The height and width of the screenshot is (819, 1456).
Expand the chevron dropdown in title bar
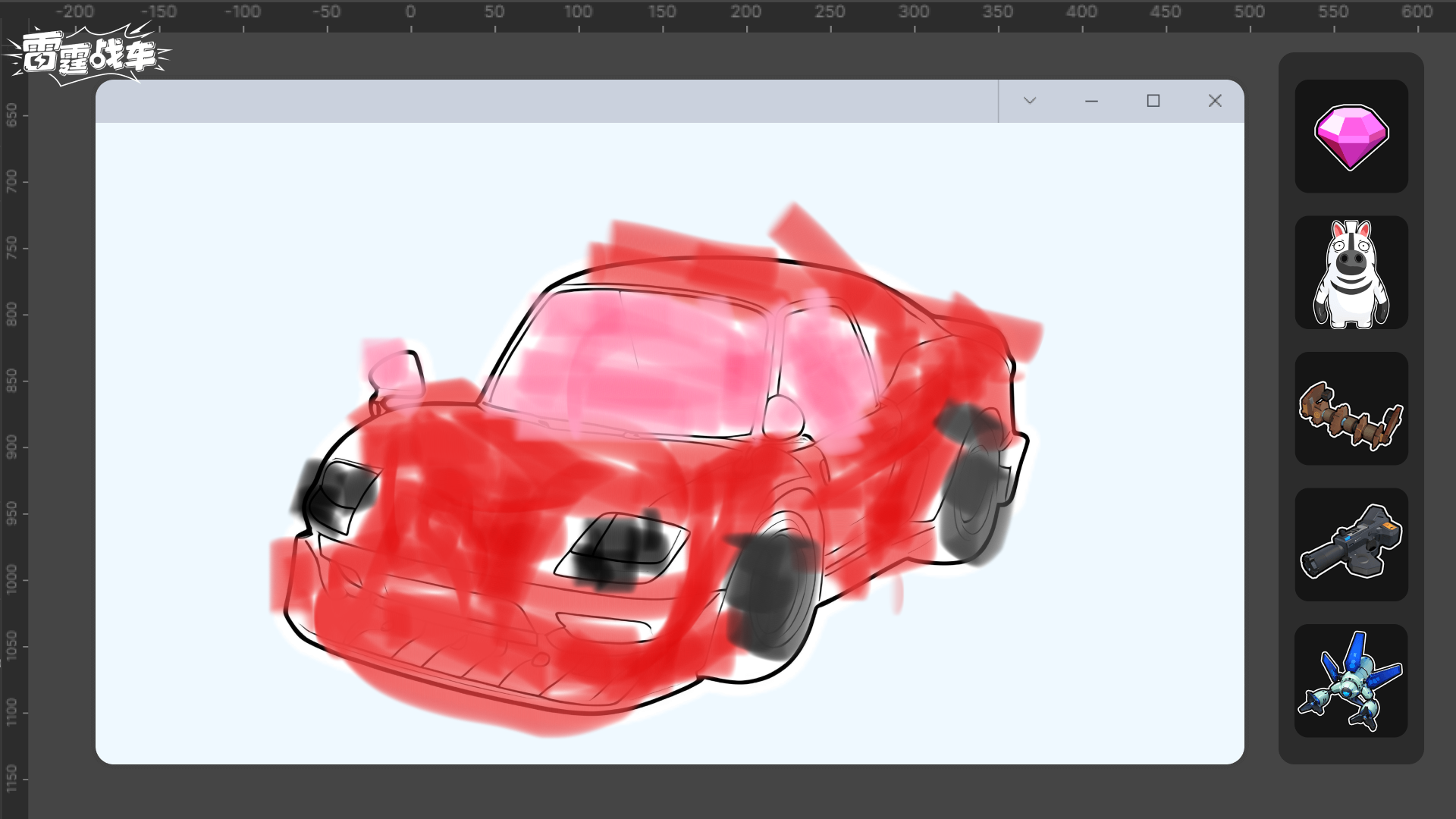(1029, 101)
